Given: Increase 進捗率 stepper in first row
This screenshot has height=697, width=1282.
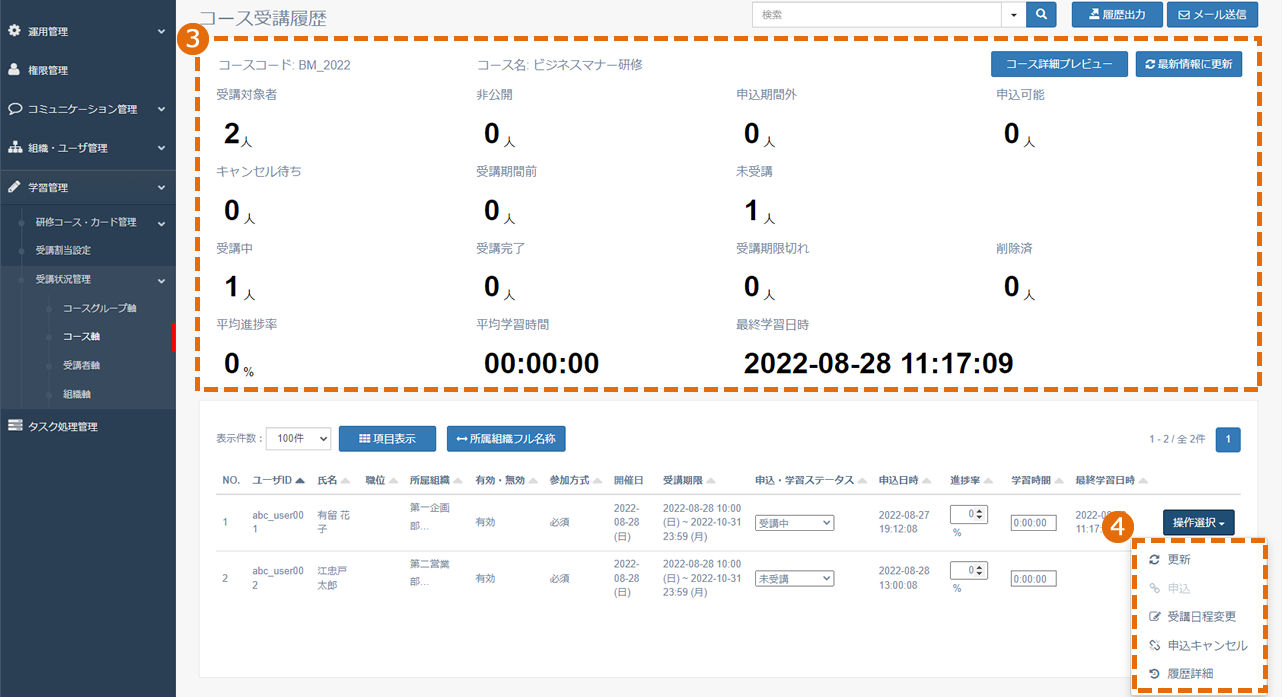Looking at the screenshot, I should [x=981, y=511].
